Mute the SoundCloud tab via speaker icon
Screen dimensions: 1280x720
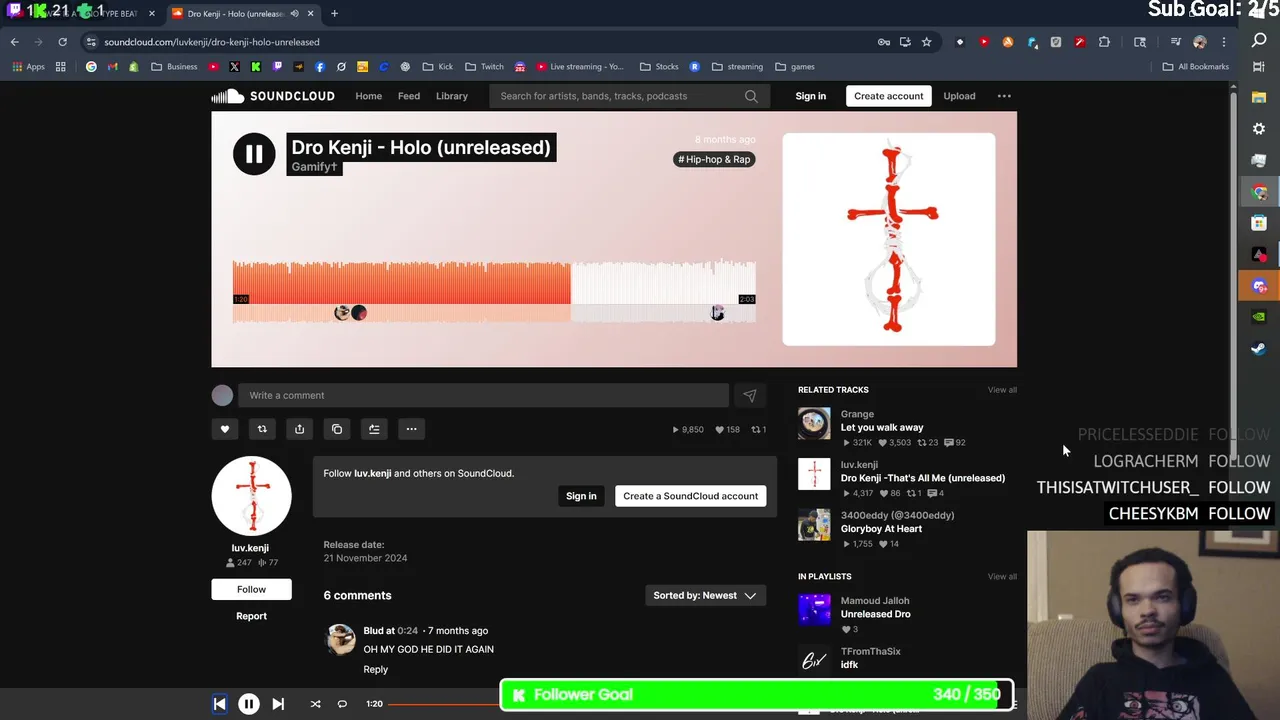click(x=294, y=13)
